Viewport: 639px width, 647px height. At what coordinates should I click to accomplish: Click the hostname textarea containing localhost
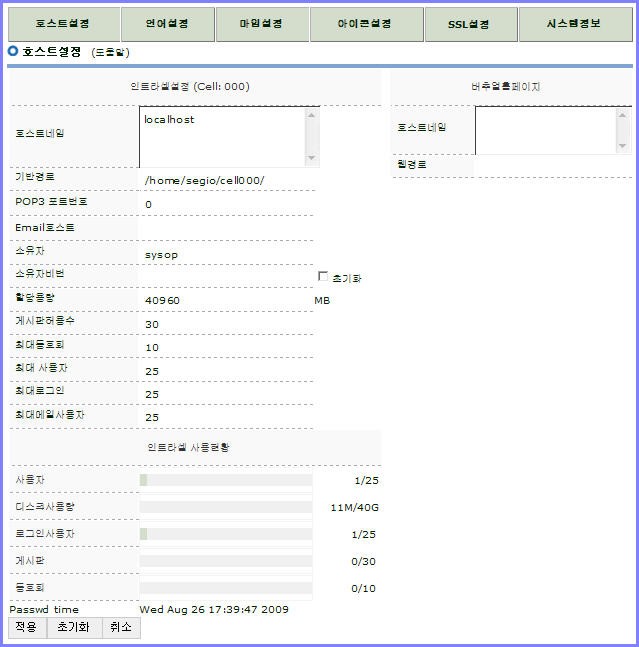(x=222, y=137)
